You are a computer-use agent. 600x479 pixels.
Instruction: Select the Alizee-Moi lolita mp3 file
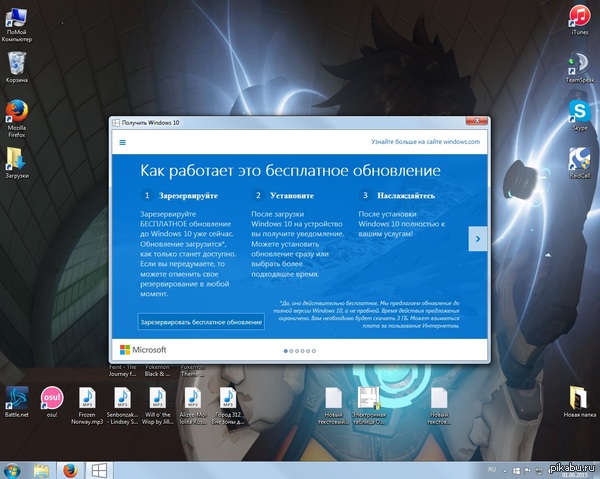point(193,406)
